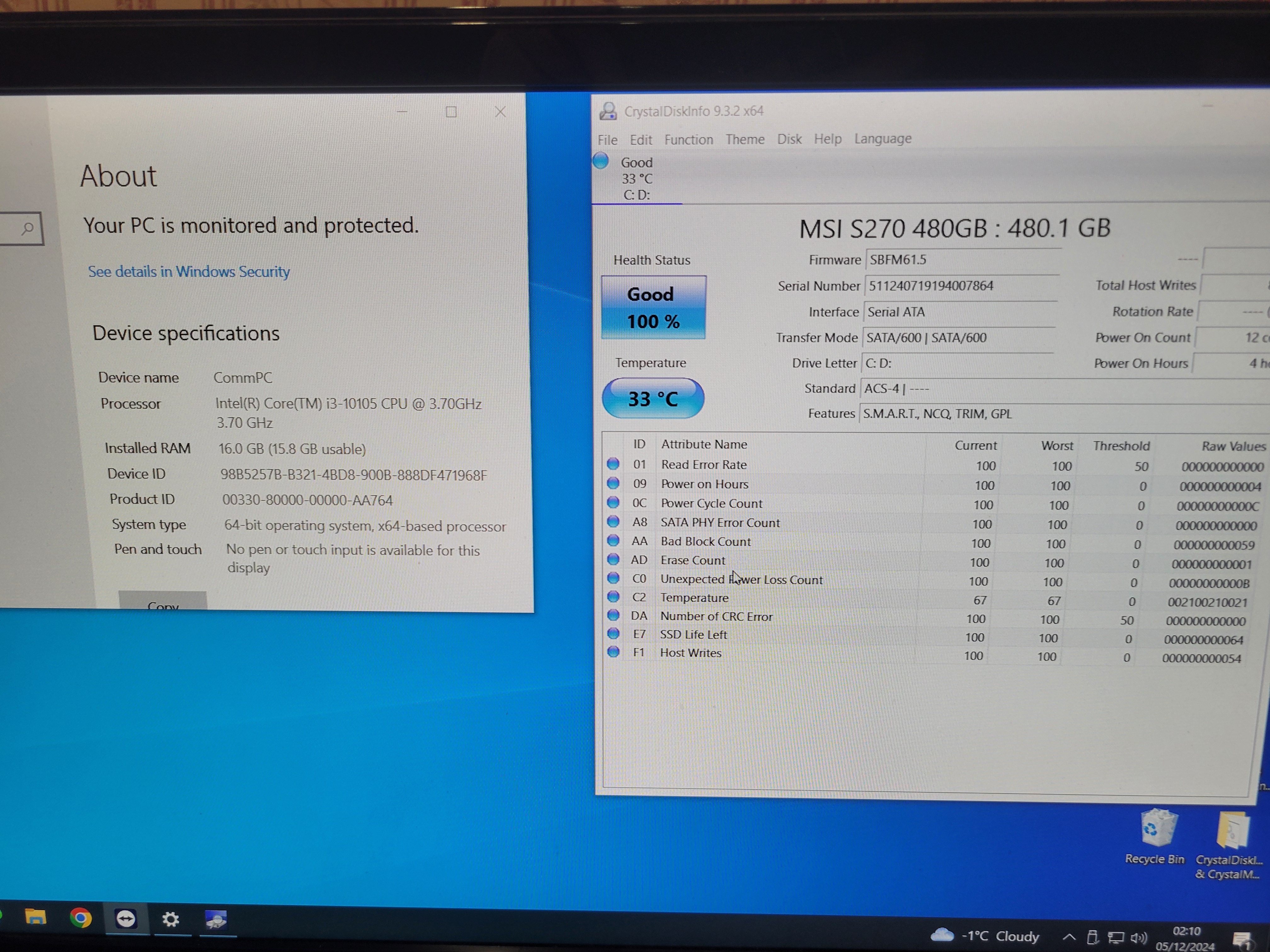This screenshot has width=1270, height=952.
Task: Open the Function menu
Action: coord(689,139)
